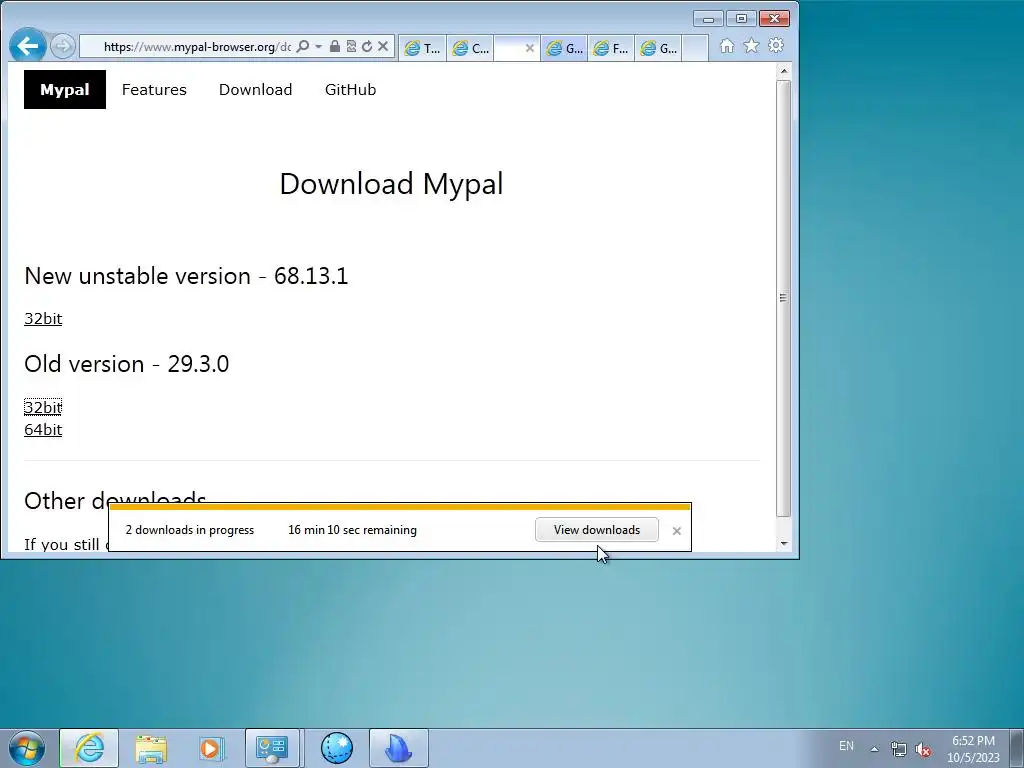This screenshot has height=768, width=1024.
Task: Click the Show desktop strip on the taskbar
Action: click(x=1017, y=748)
